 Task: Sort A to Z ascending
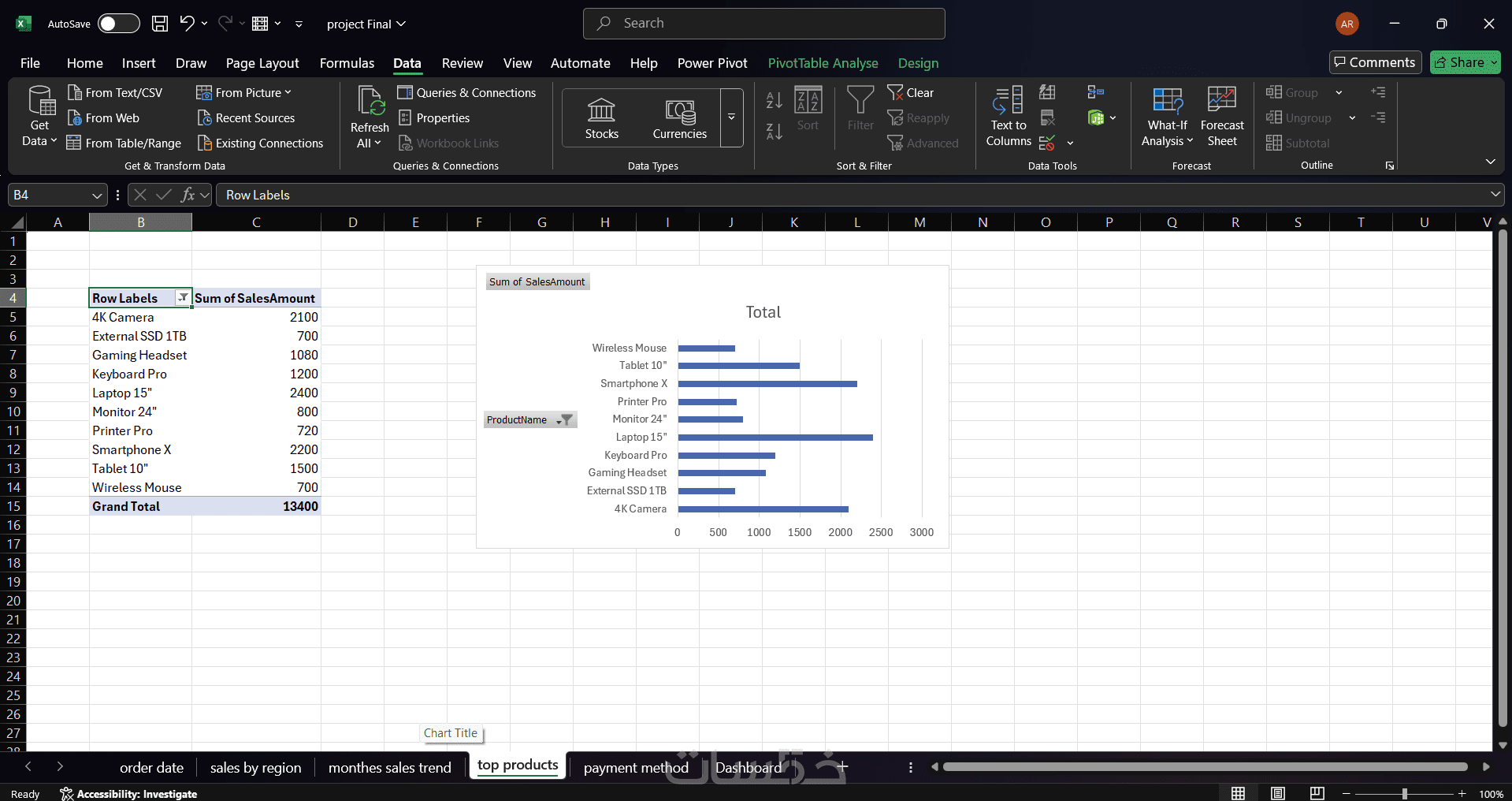(775, 100)
